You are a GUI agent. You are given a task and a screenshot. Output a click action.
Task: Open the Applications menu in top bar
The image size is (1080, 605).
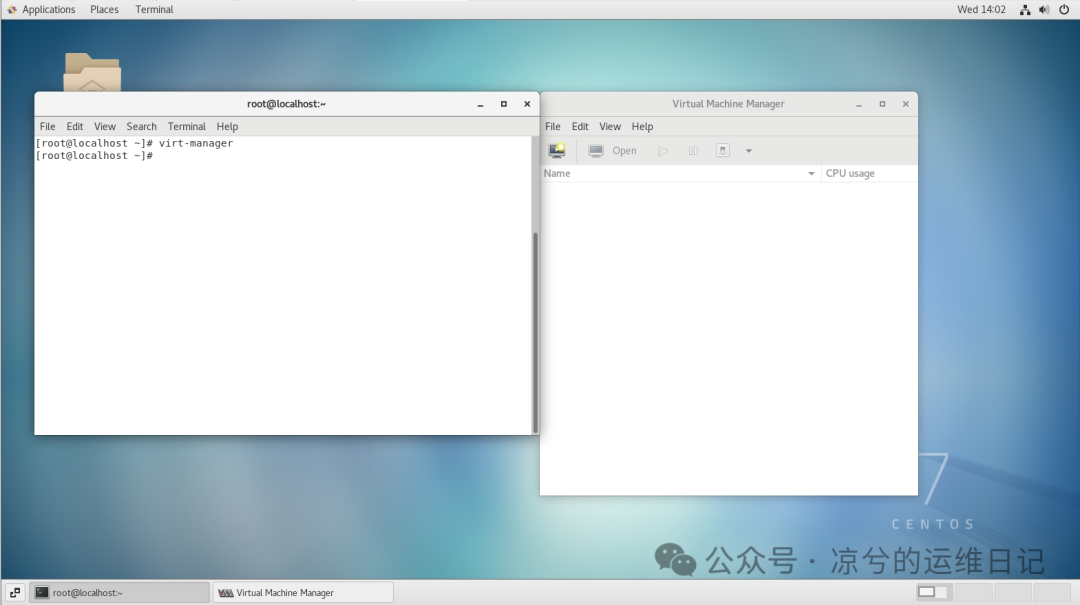pos(41,10)
